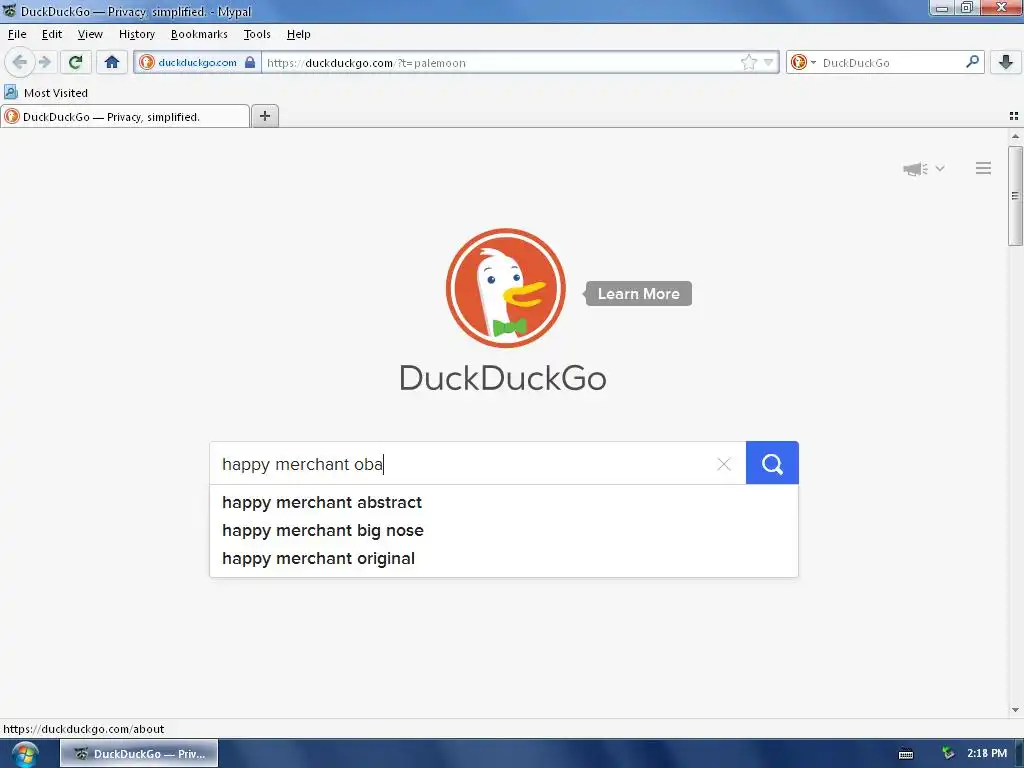Open the megaphone announcements dropdown
This screenshot has width=1024, height=768.
point(923,168)
